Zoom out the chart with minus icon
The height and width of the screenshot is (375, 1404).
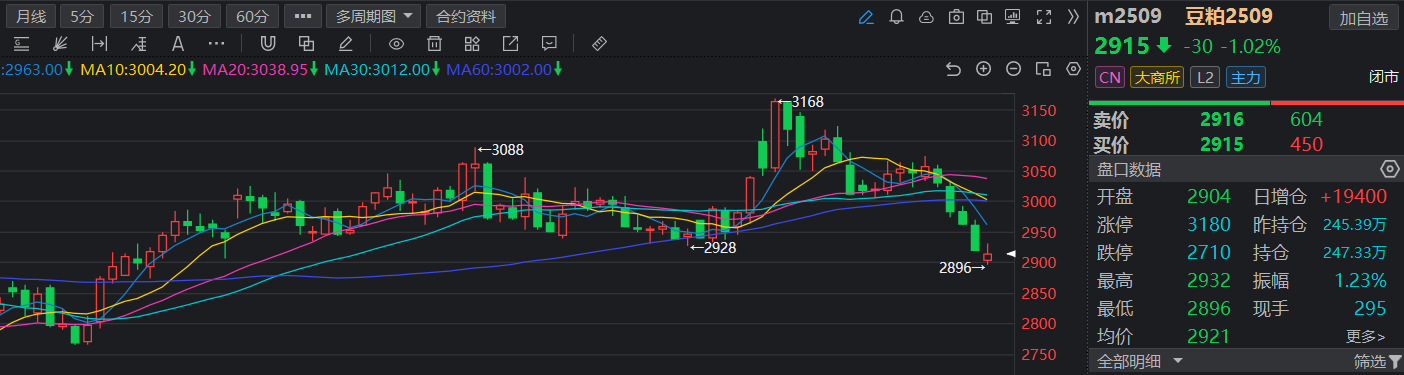(1013, 69)
